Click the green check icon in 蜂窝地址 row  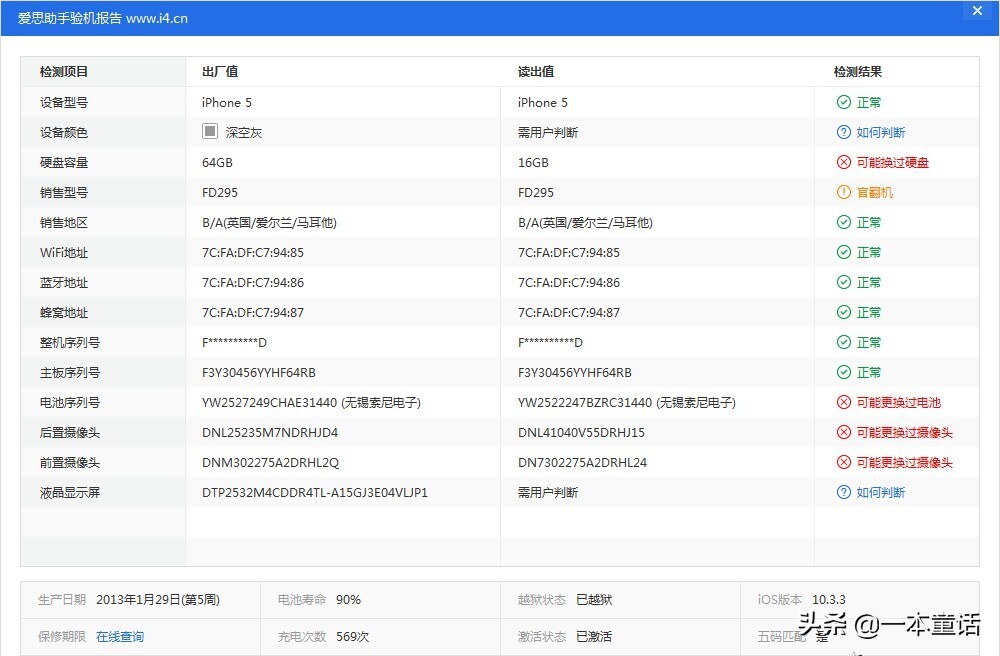(844, 312)
